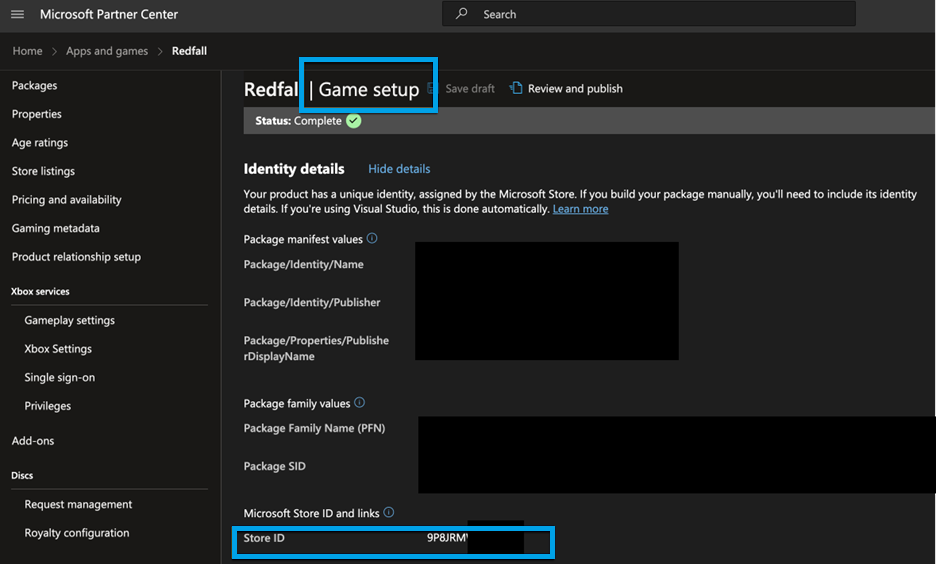Click the Review and publish icon
Screen dimensions: 936x564
(516, 88)
